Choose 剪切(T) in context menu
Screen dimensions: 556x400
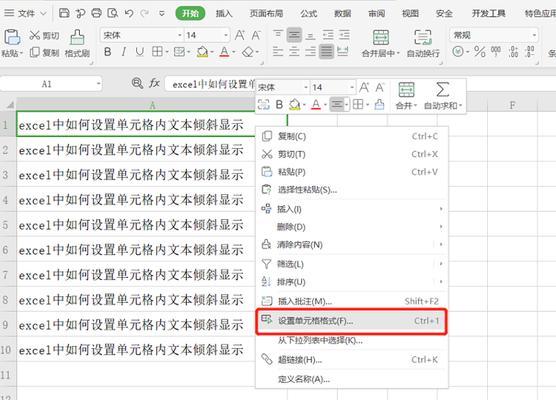tap(352, 154)
